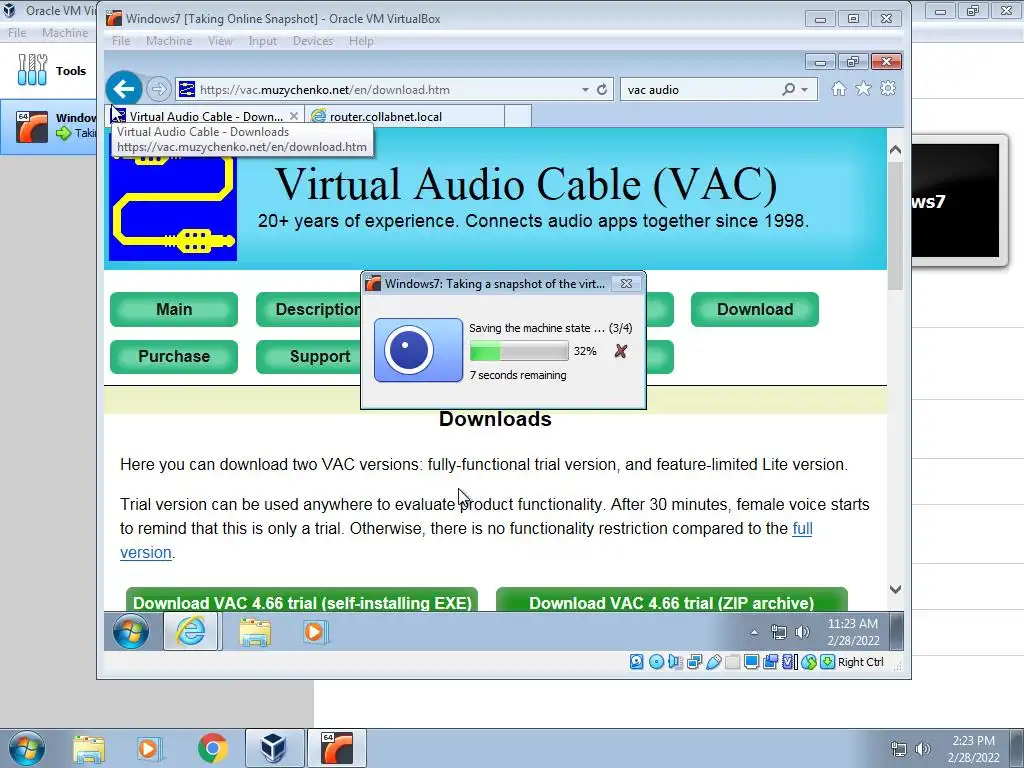Open the favorites star in Internet Explorer
Viewport: 1024px width, 768px height.
click(863, 89)
